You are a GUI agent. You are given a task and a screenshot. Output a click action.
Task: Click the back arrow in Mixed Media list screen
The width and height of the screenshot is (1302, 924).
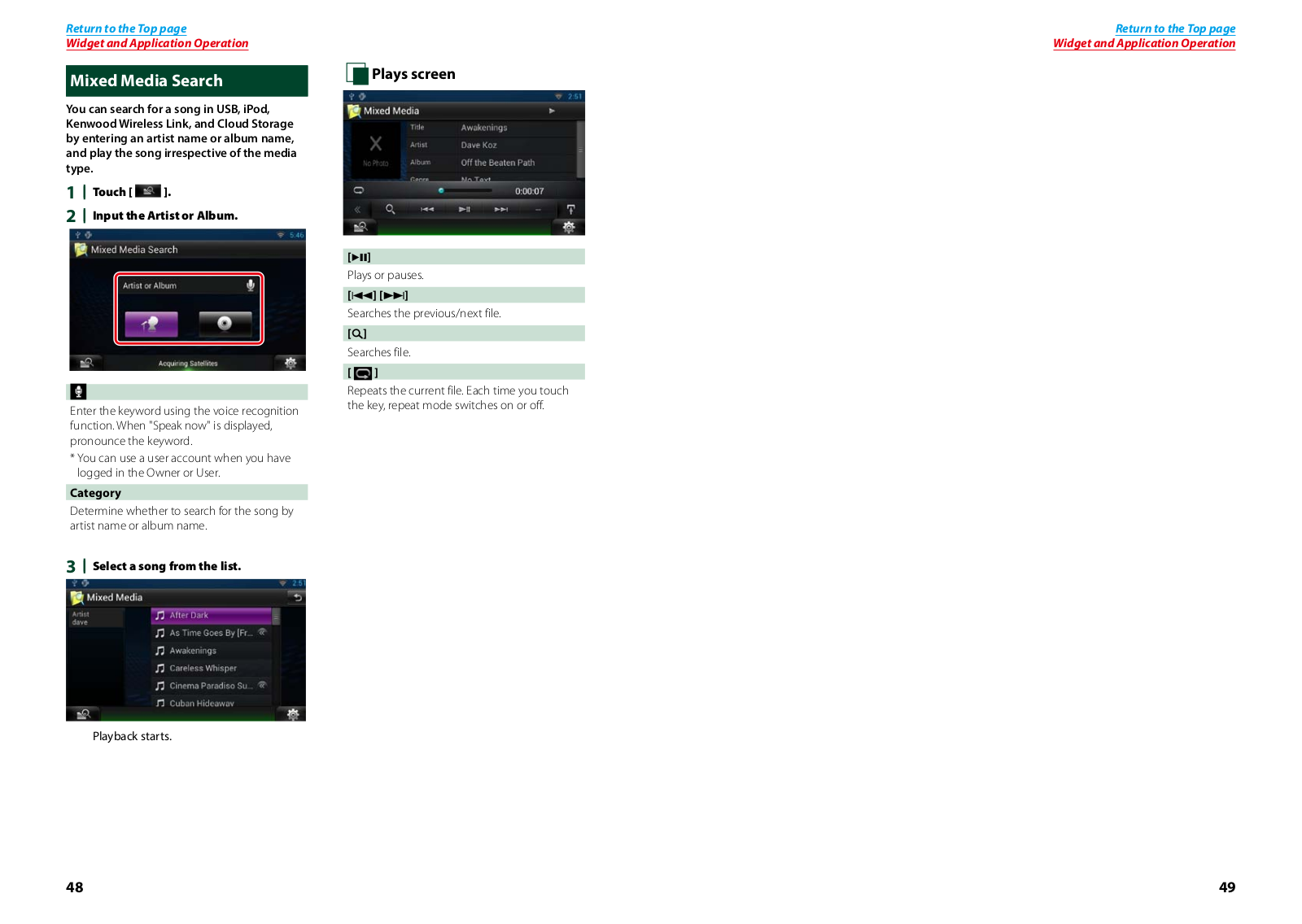pos(297,597)
